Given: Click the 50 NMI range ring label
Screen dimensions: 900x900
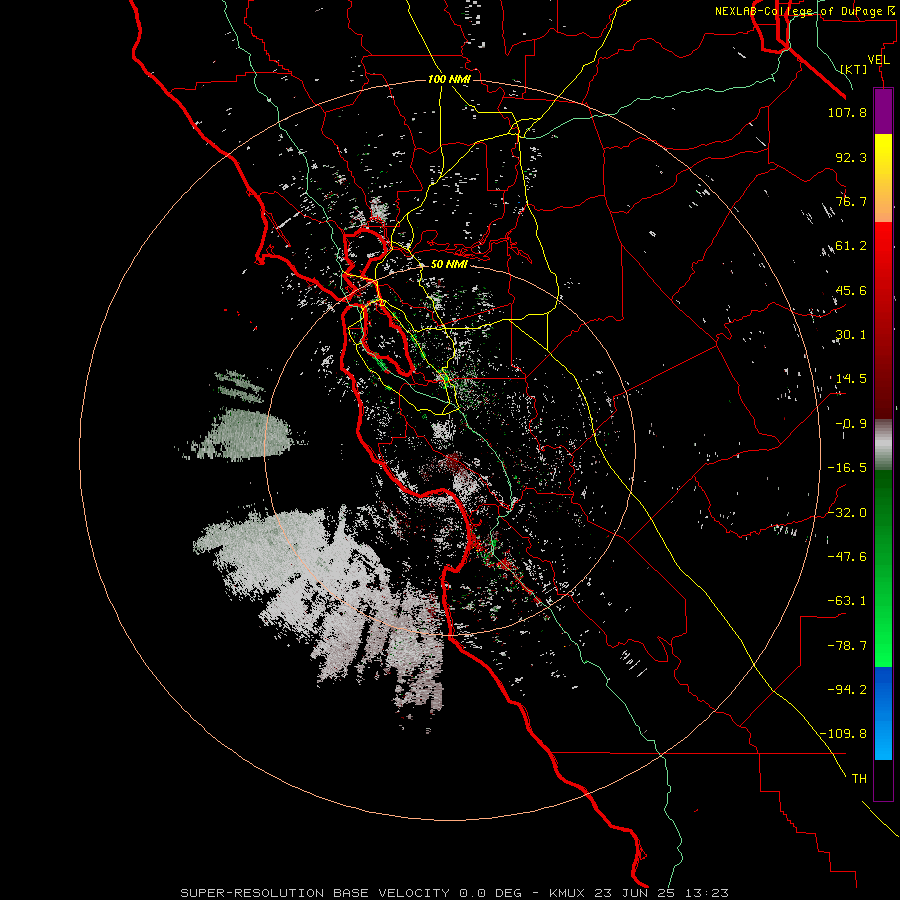Looking at the screenshot, I should pos(449,264).
